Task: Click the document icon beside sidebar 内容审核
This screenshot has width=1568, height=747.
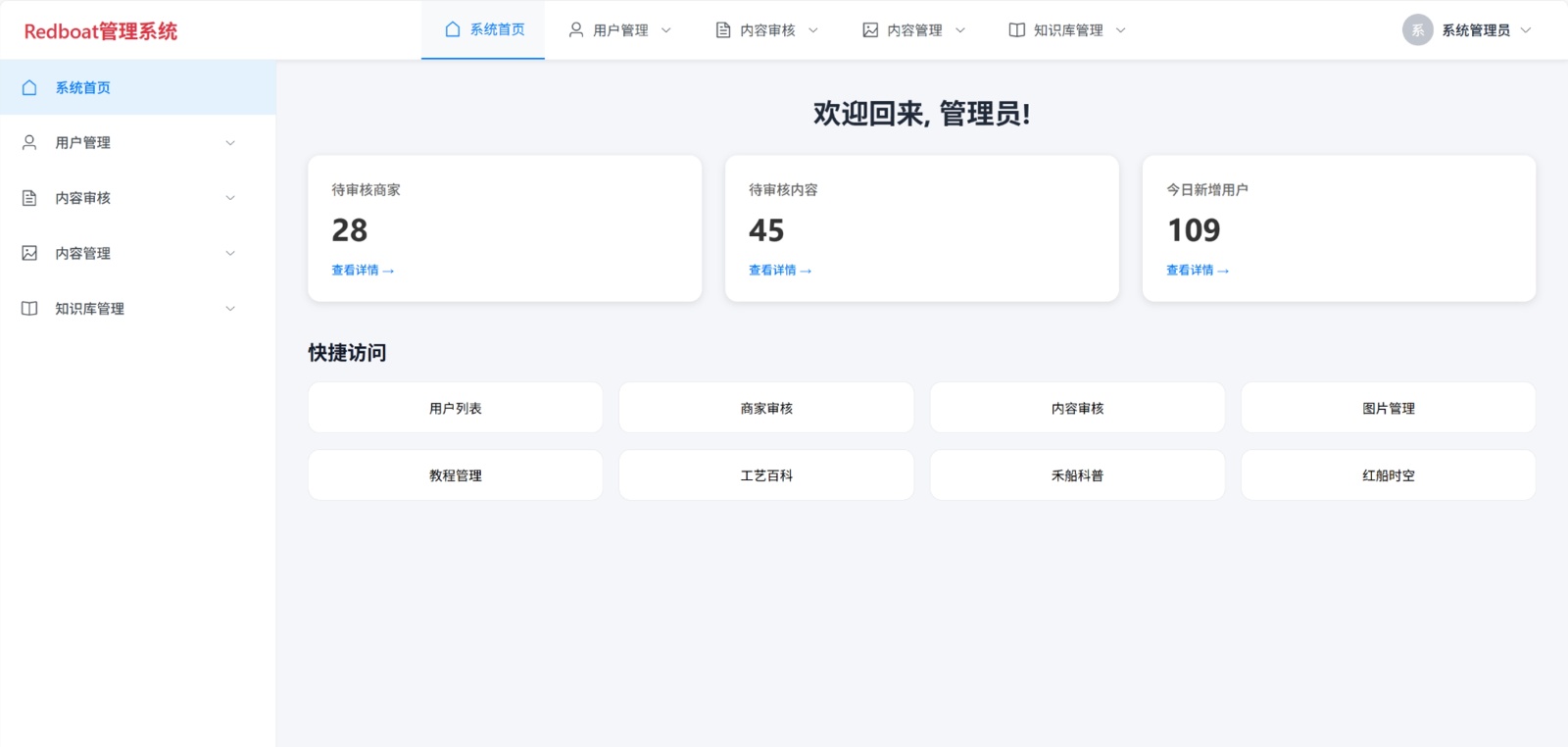Action: click(29, 198)
